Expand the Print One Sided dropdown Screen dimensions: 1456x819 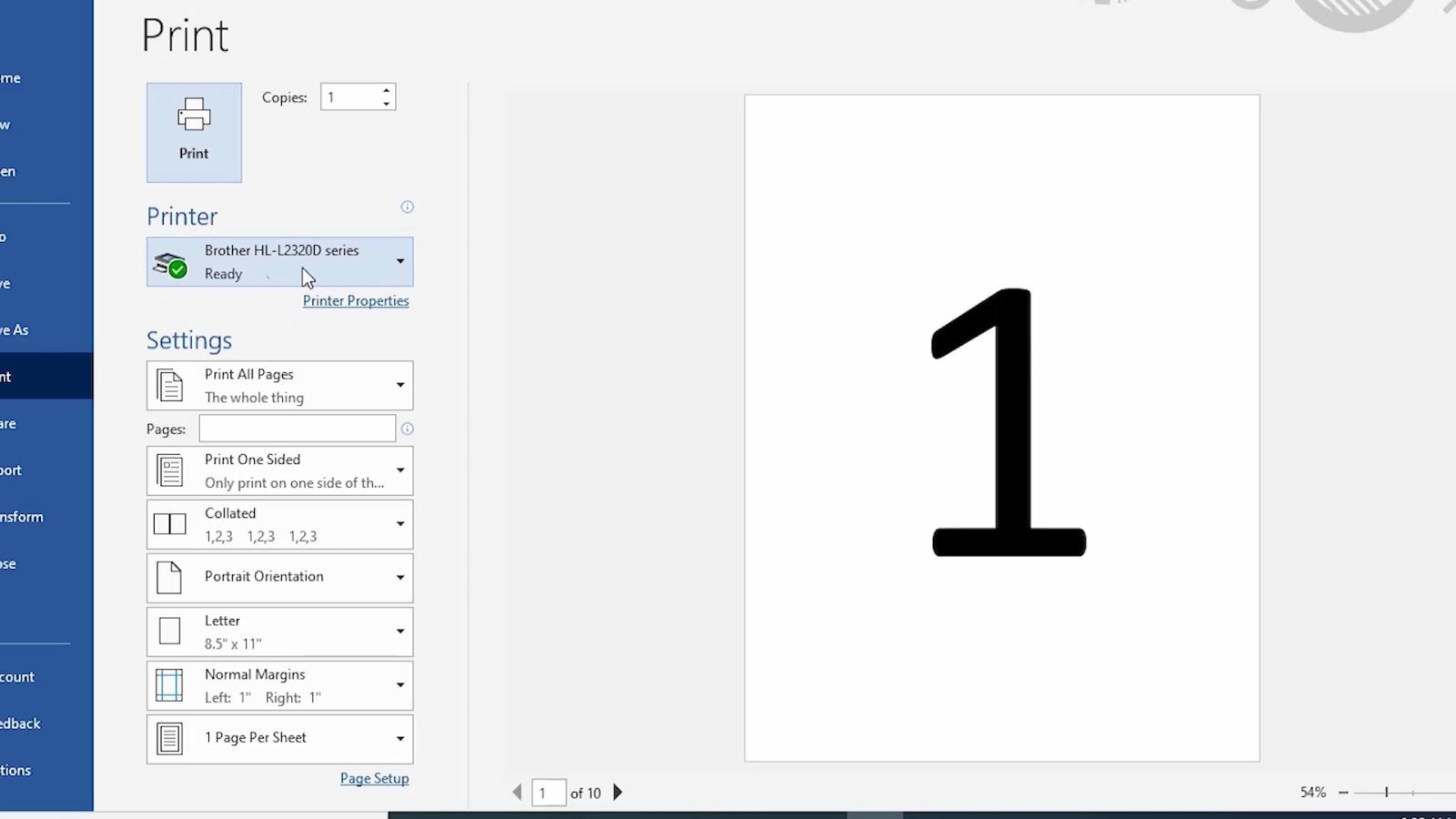[x=279, y=470]
